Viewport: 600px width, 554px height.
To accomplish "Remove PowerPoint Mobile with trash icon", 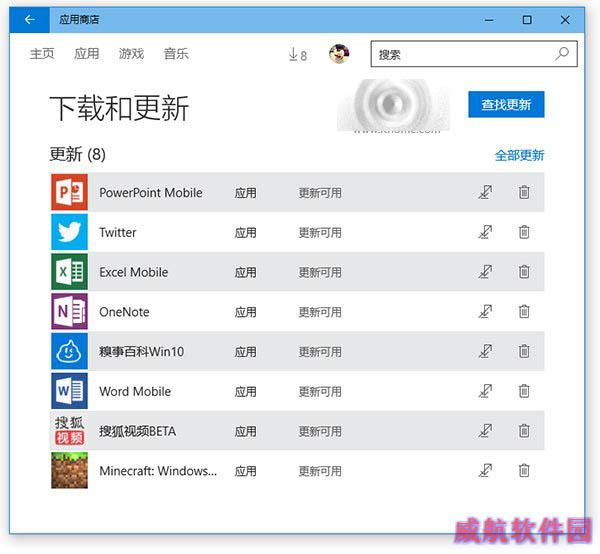I will 524,192.
